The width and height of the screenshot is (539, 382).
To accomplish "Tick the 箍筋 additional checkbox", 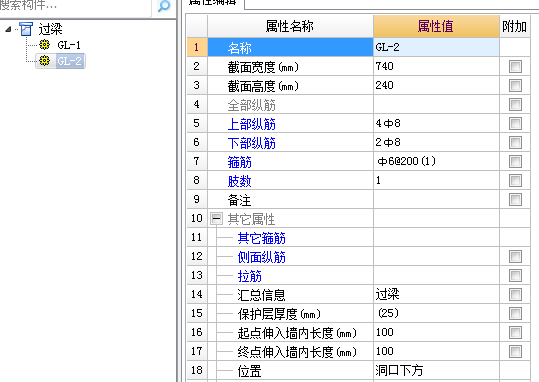I will click(515, 161).
